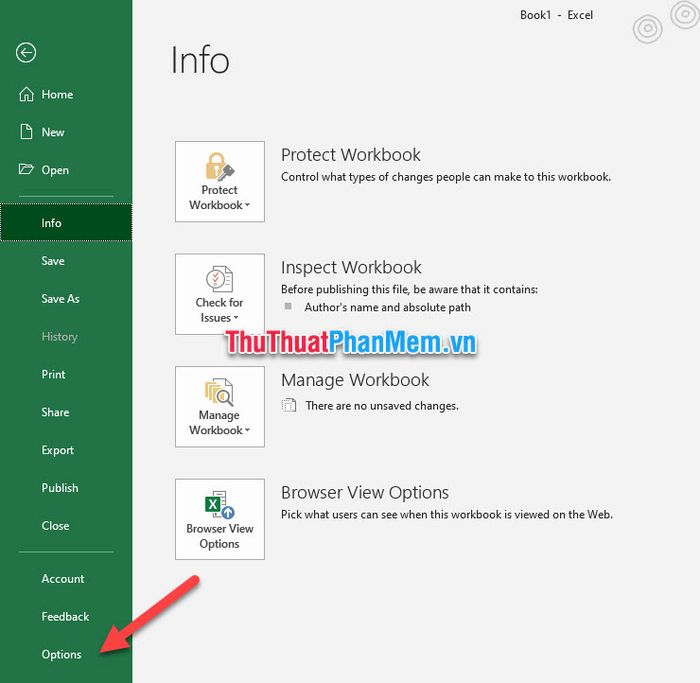Choose Save As in the sidebar
The image size is (700, 683).
[66, 299]
